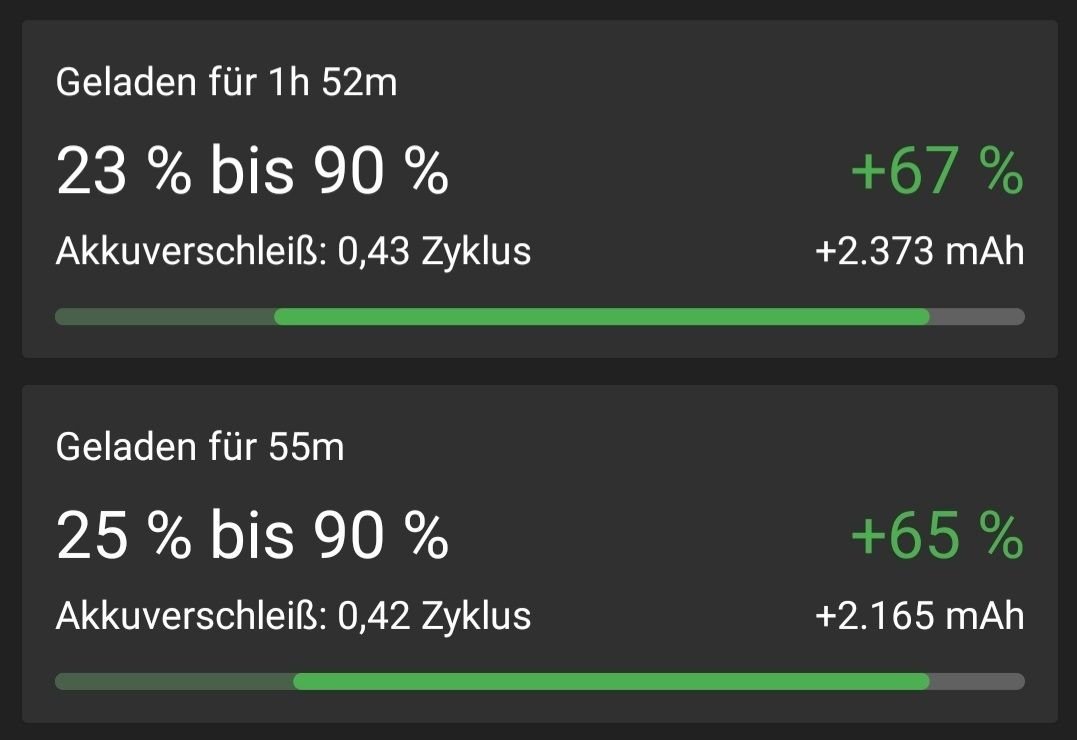Tap the green +65 % value

click(938, 535)
